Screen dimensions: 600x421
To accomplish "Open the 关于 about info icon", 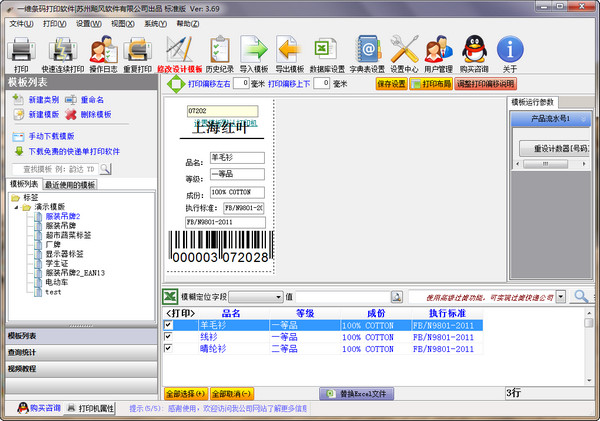I will coord(510,54).
